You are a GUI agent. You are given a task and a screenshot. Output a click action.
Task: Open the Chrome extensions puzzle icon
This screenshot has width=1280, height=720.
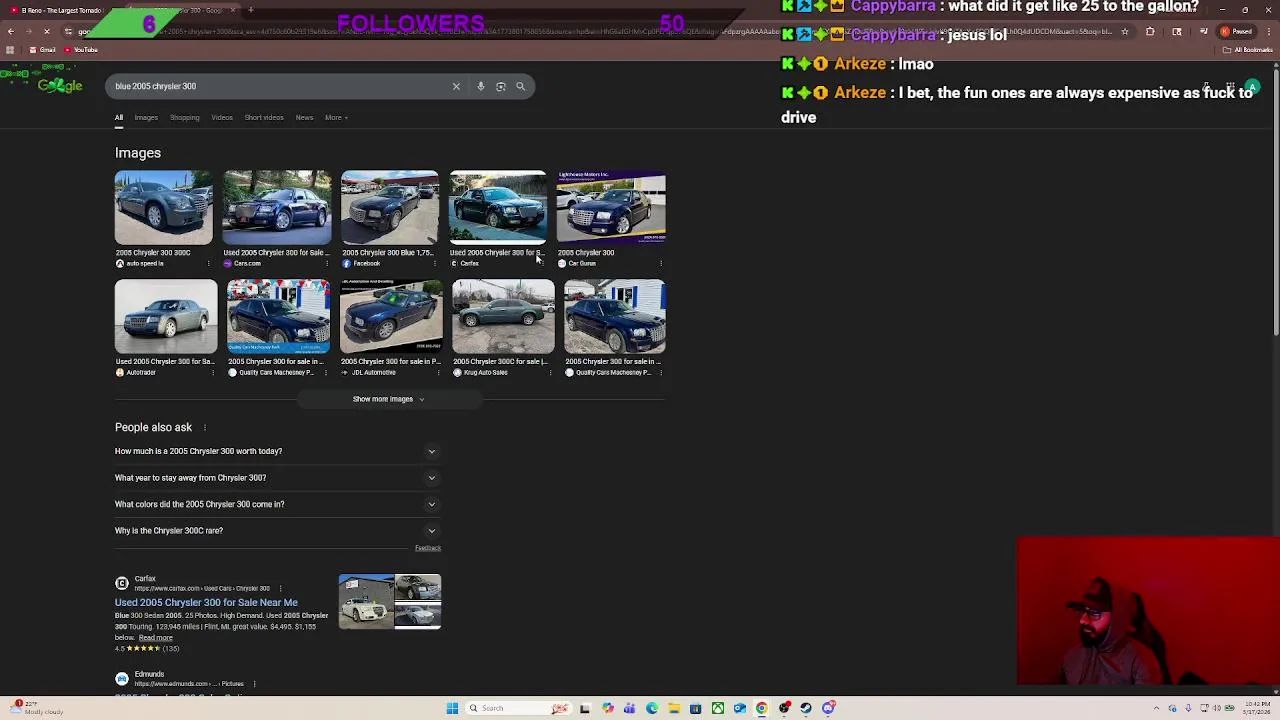pos(1150,31)
